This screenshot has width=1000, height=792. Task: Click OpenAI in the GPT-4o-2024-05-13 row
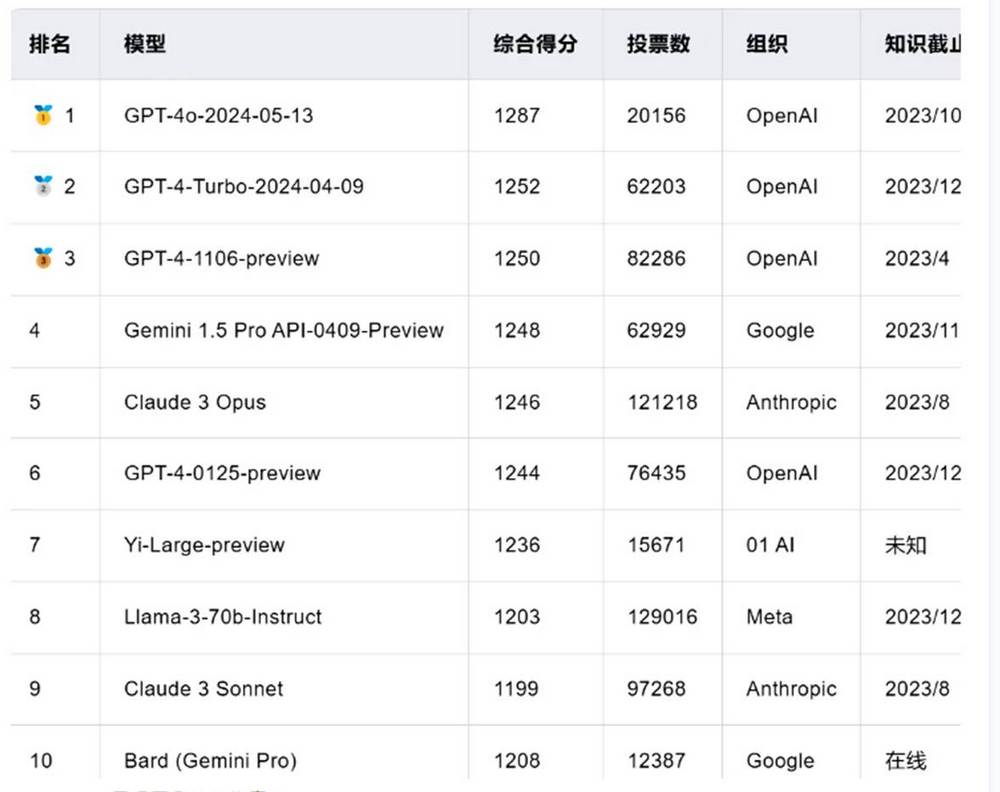(x=782, y=115)
